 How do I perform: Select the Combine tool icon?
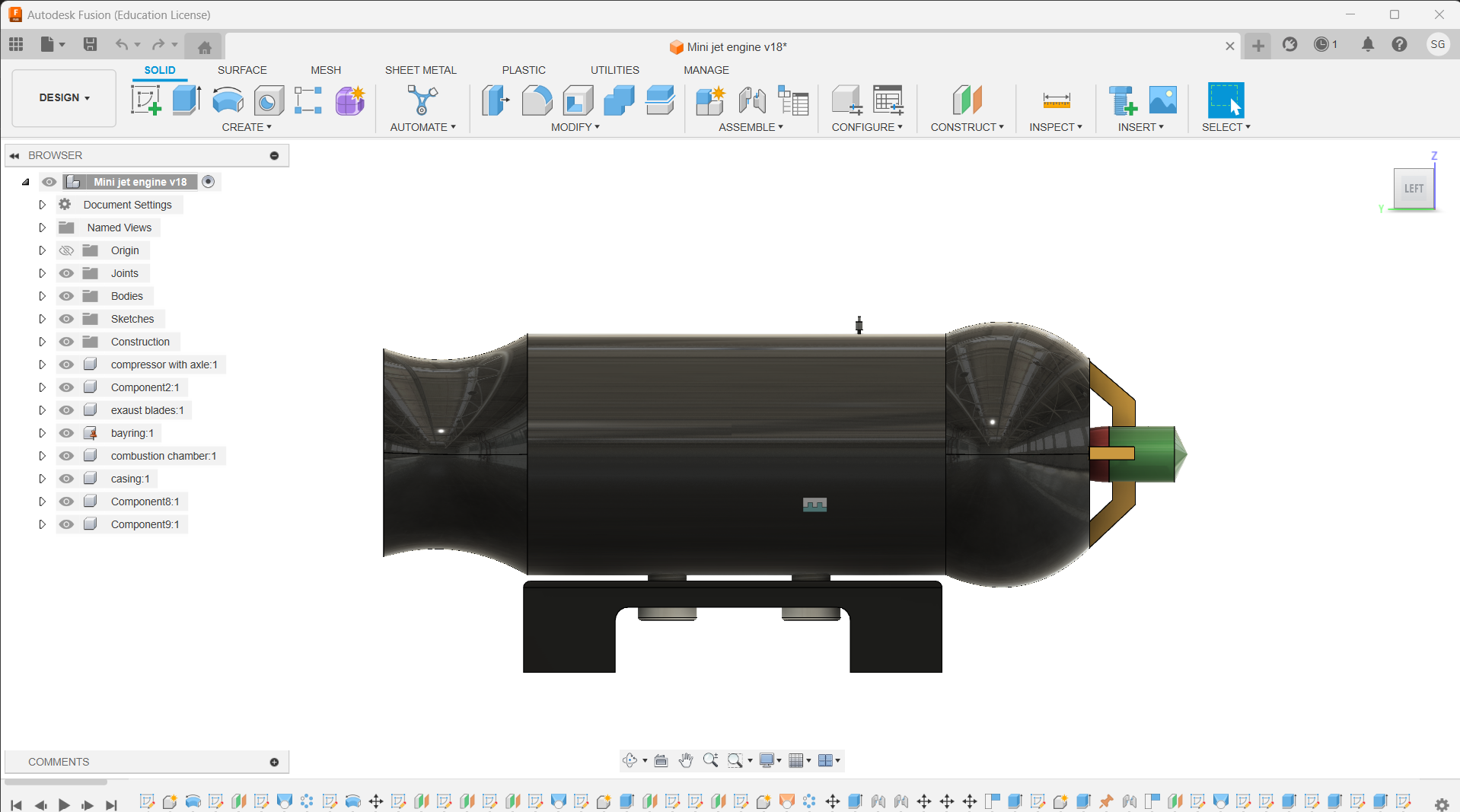point(619,100)
